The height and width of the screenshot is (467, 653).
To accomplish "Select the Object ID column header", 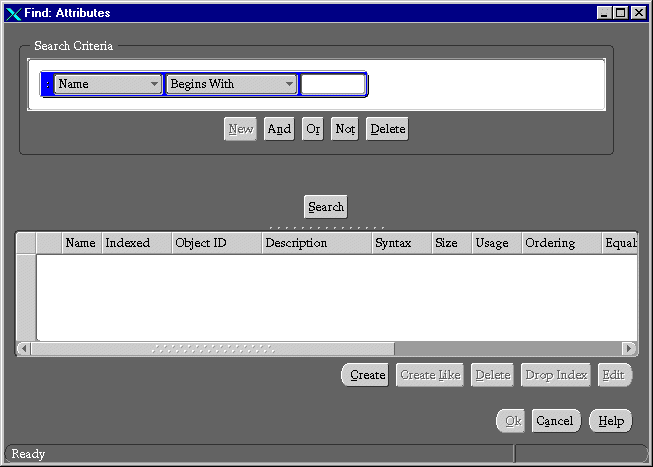I will click(214, 243).
